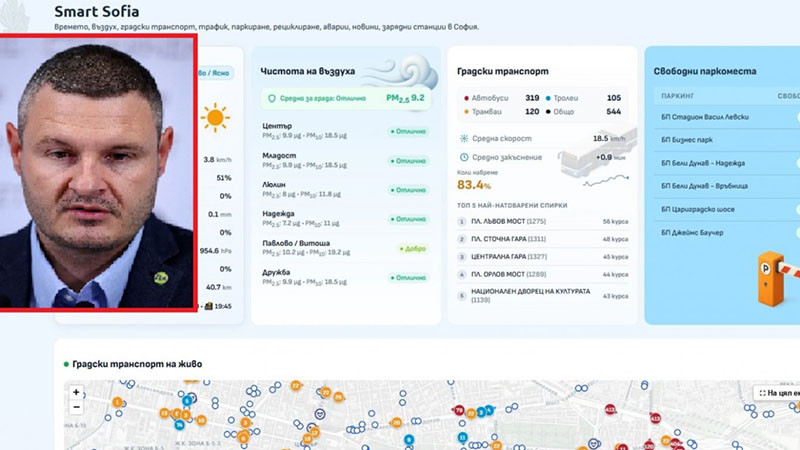Screen dimensions: 800x450
Task: Click the Smart Sofia page title
Action: pyautogui.click(x=96, y=11)
